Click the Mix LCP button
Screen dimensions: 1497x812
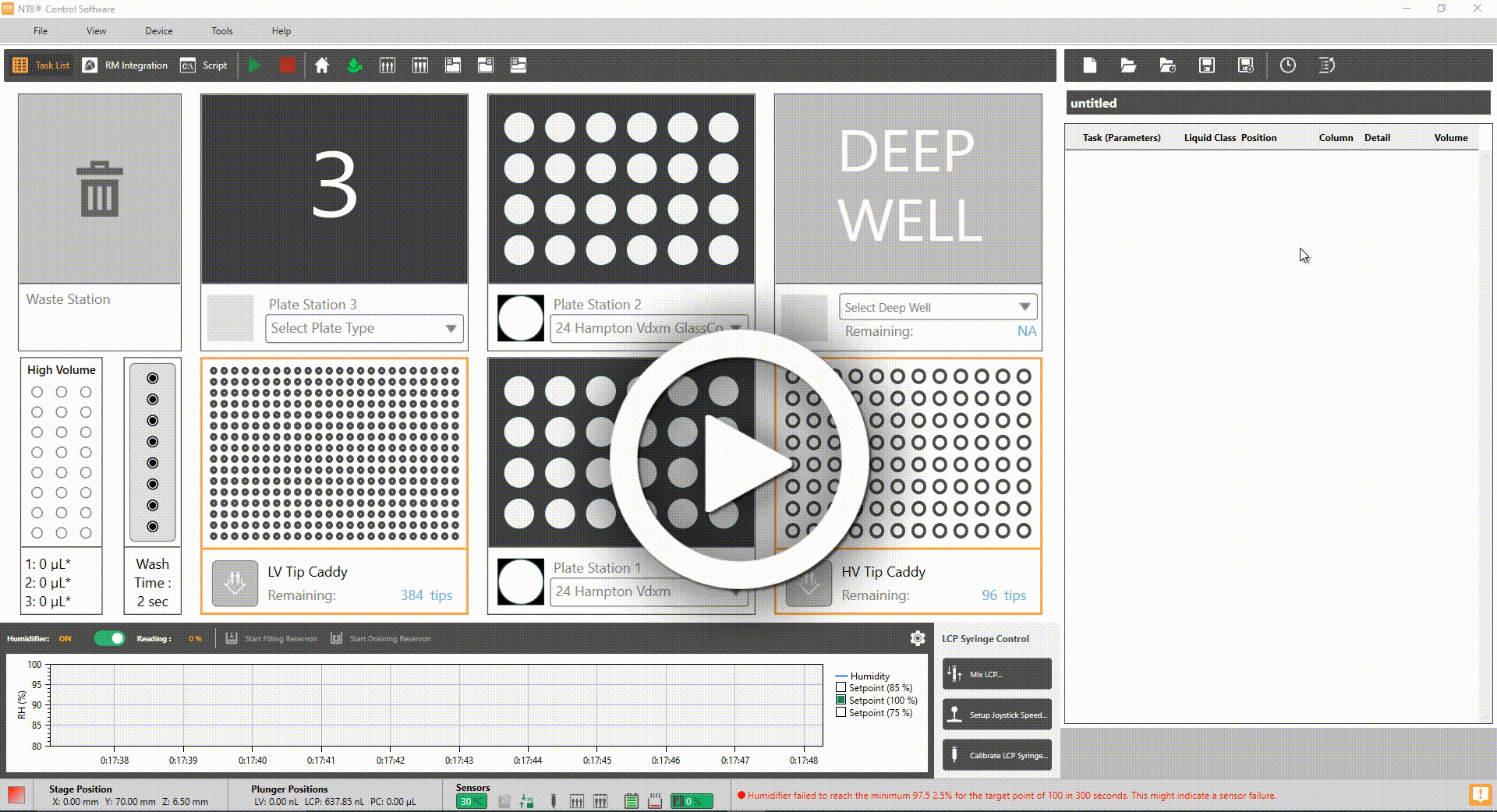click(x=996, y=674)
